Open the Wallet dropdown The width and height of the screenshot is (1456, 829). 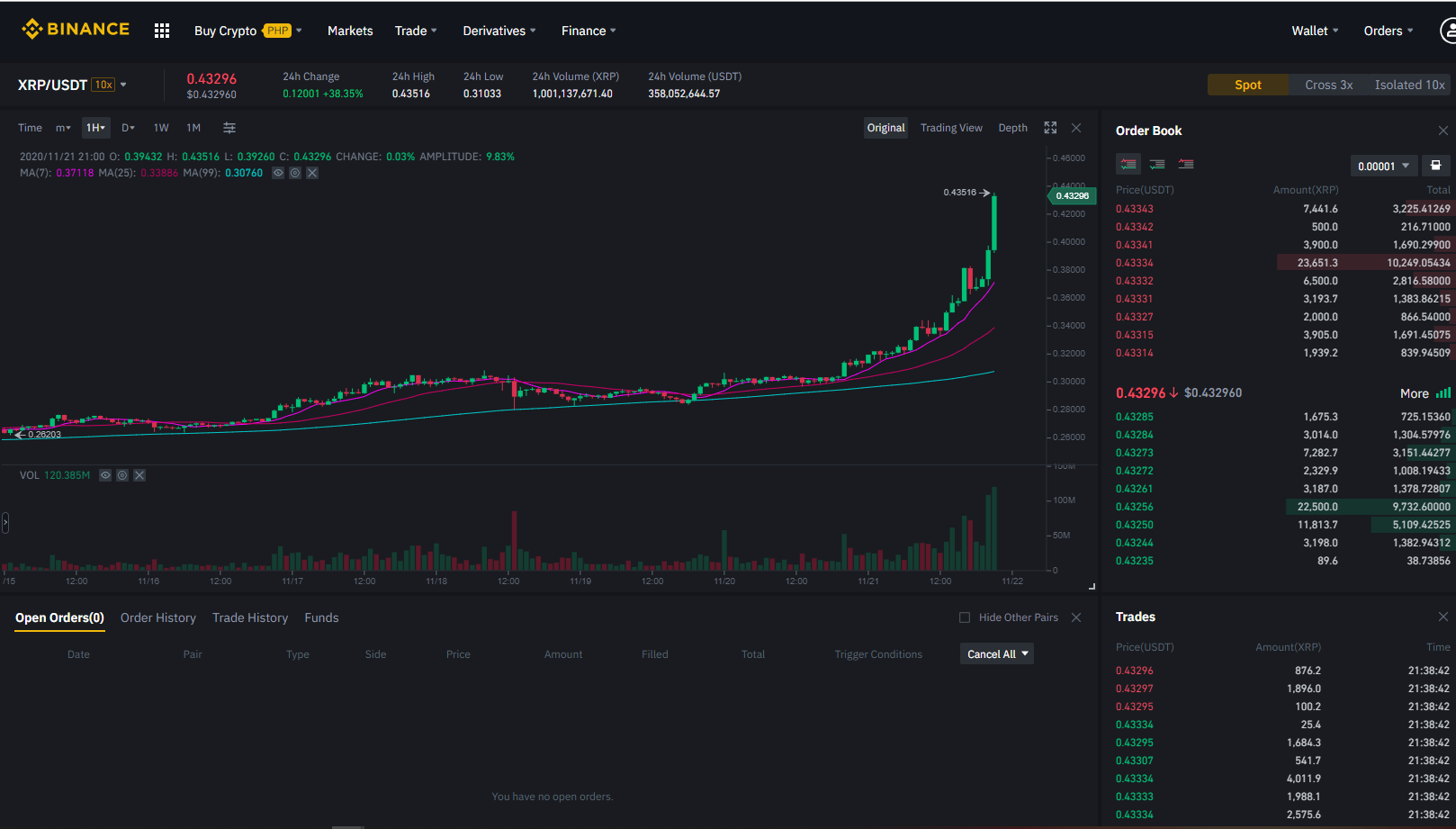point(1315,31)
